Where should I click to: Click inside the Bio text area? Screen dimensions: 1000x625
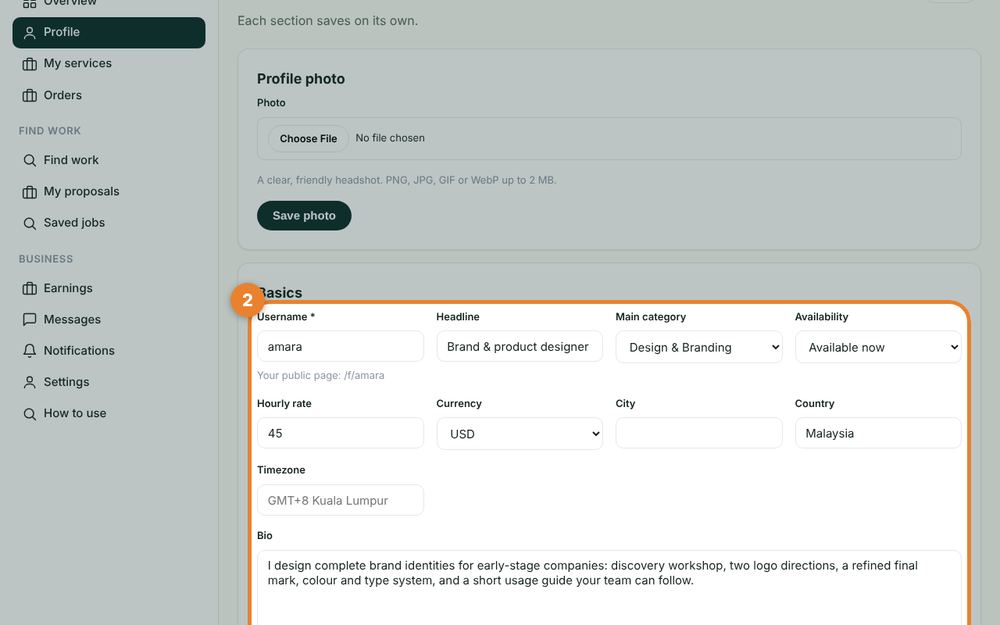point(609,587)
